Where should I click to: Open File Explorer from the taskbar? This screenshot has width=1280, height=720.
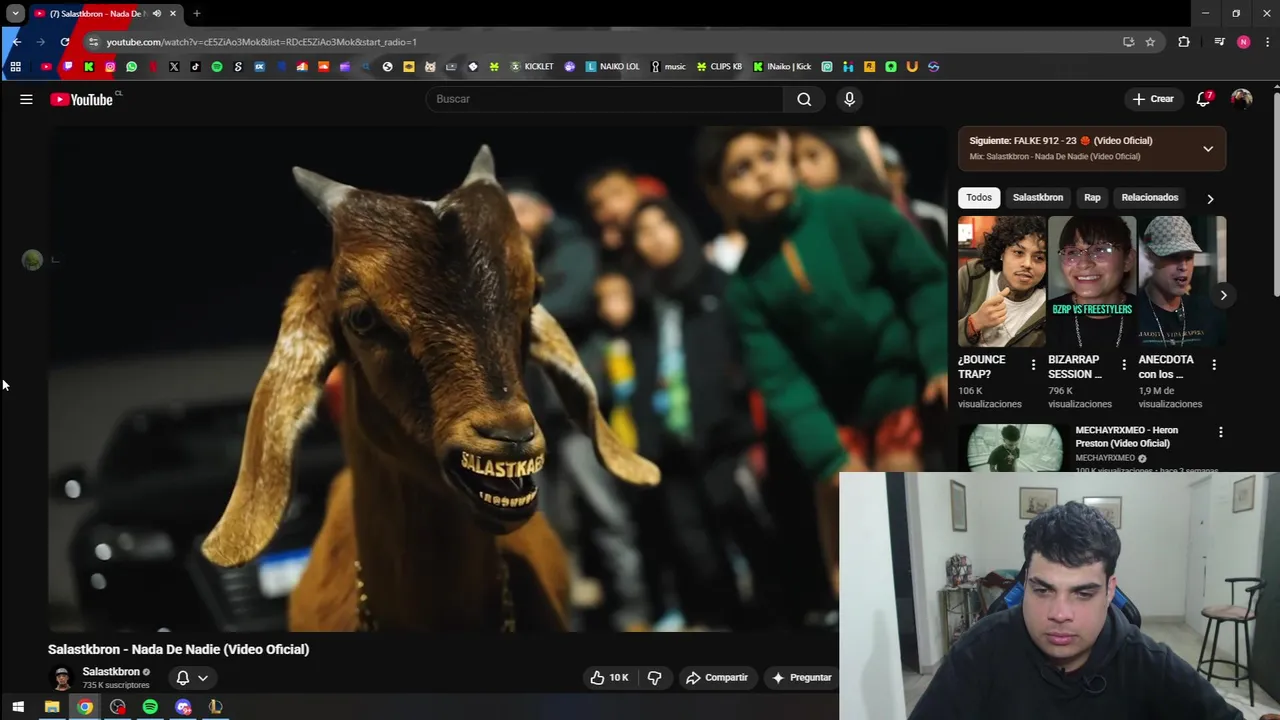52,707
